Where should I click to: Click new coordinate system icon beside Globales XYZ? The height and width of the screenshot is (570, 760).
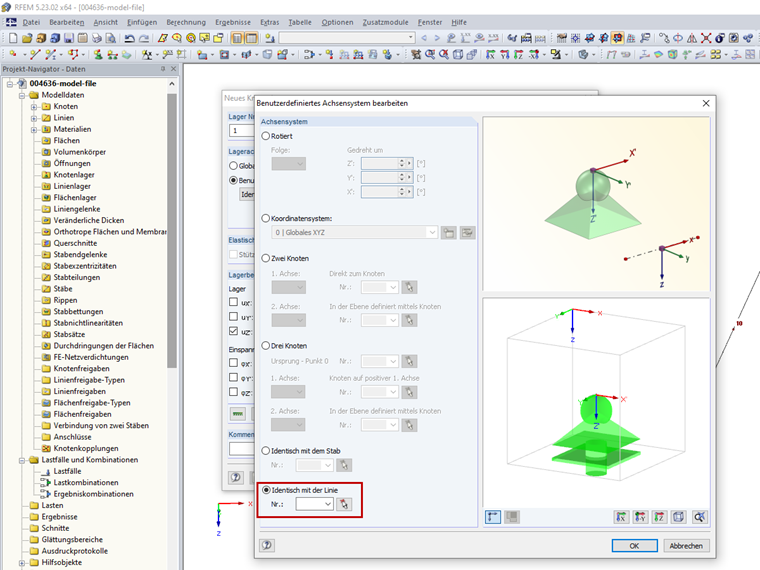tap(449, 233)
